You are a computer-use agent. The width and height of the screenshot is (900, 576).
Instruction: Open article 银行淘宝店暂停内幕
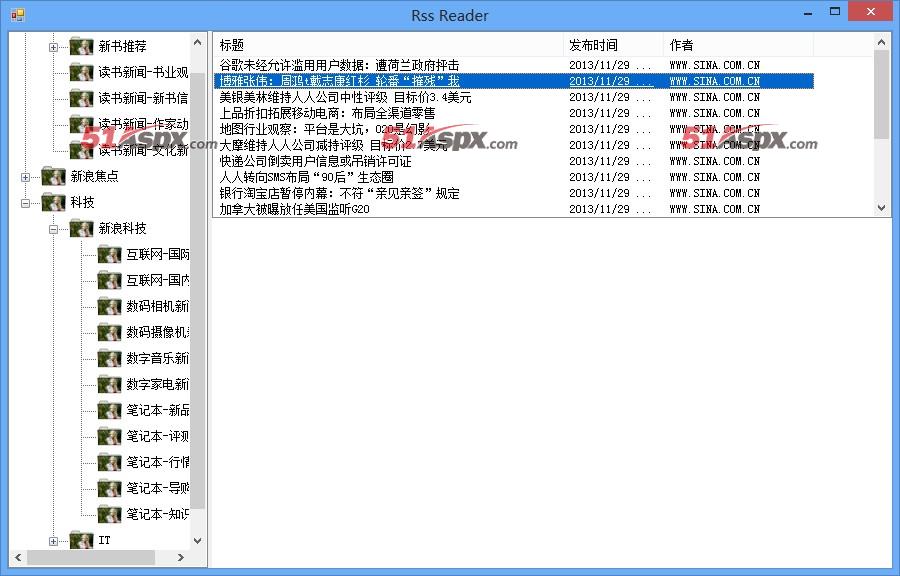339,193
